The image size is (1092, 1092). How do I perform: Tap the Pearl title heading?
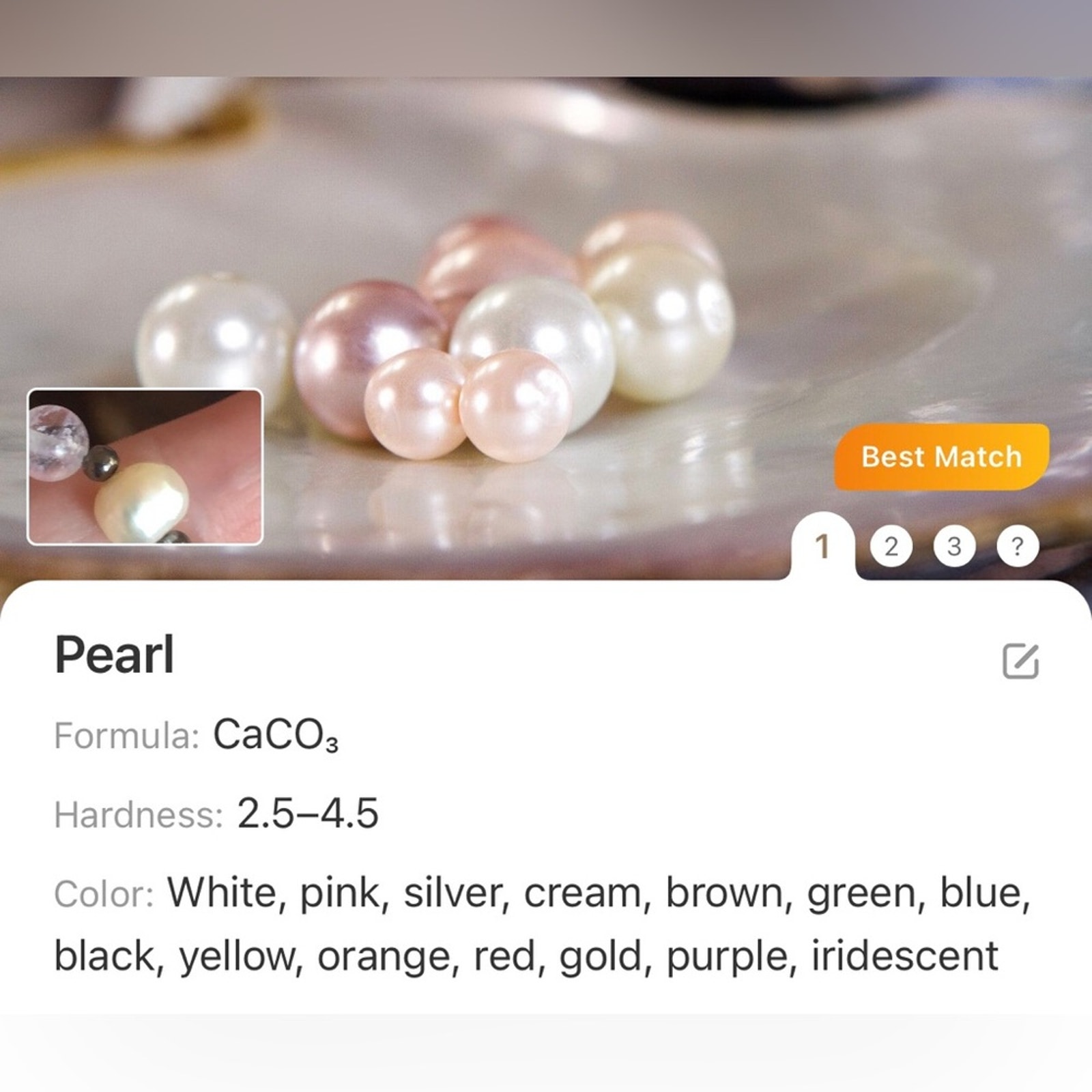pyautogui.click(x=114, y=655)
